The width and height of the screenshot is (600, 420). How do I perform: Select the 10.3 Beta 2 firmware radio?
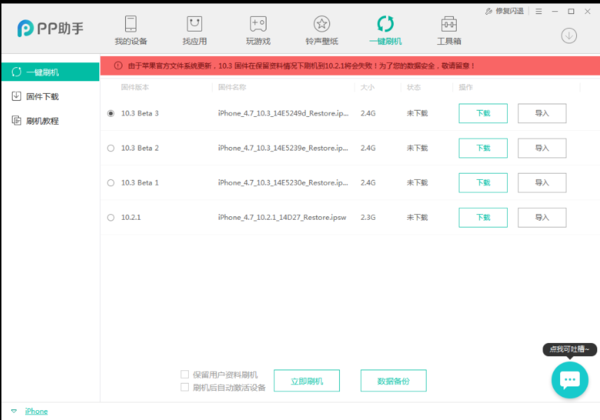pyautogui.click(x=110, y=148)
